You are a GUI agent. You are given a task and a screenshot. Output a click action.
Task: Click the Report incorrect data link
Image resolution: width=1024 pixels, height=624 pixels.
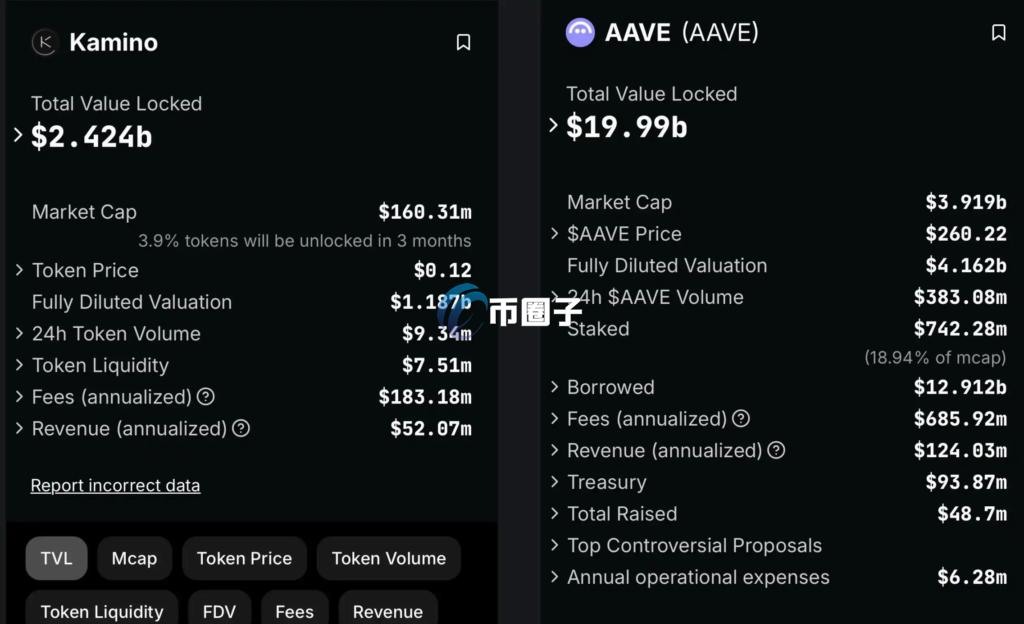(116, 486)
